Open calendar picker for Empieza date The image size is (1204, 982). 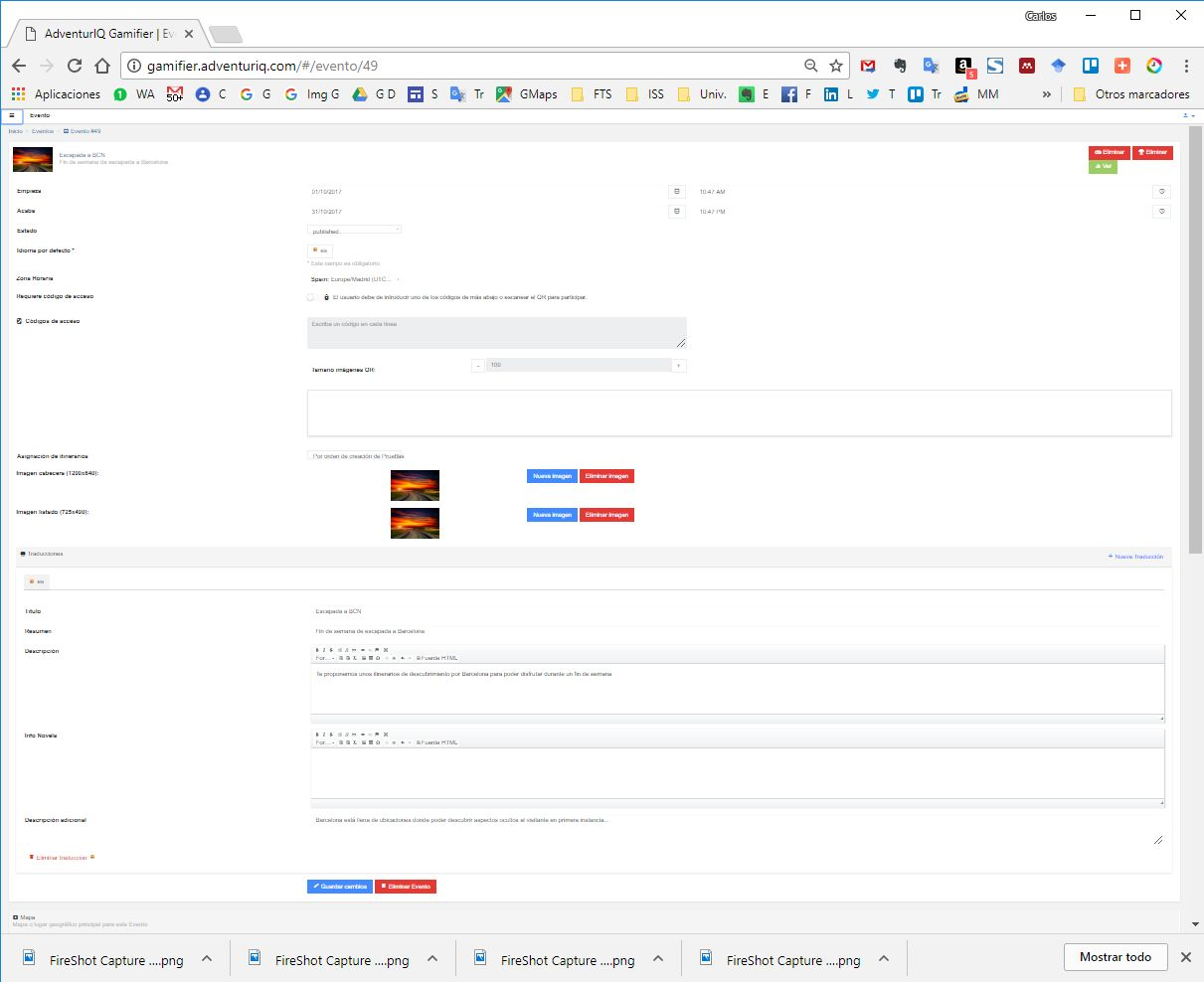pyautogui.click(x=677, y=191)
